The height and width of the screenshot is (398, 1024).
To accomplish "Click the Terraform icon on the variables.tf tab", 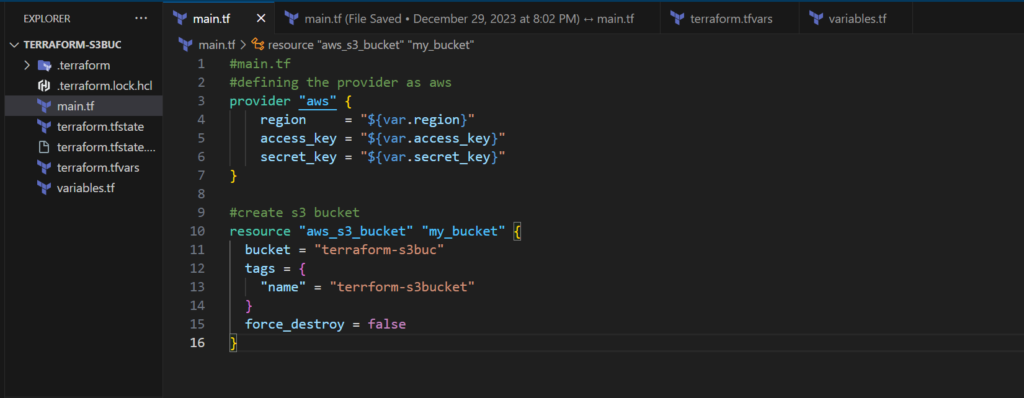I will (816, 18).
